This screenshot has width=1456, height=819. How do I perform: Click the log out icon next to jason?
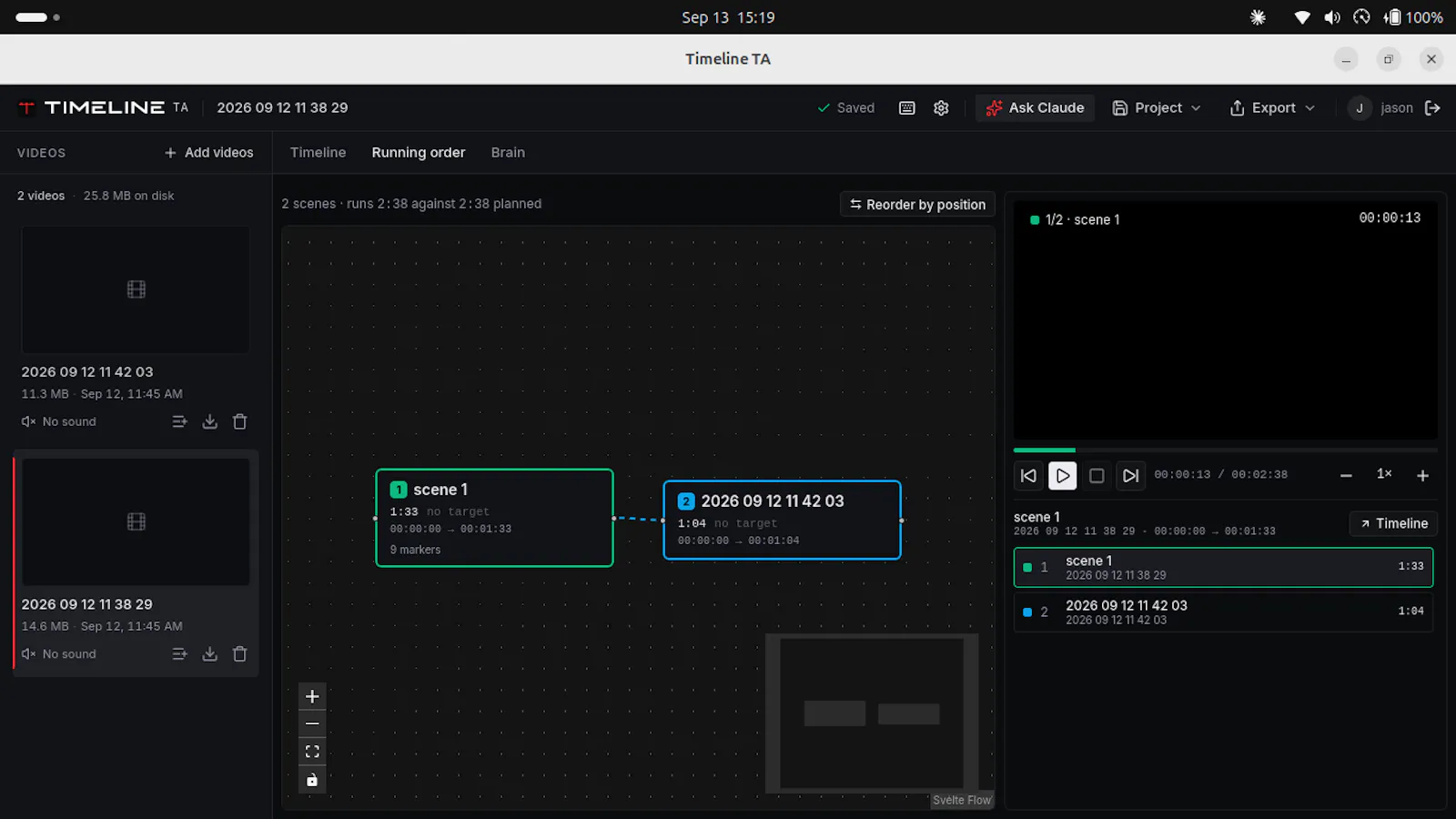coord(1432,107)
